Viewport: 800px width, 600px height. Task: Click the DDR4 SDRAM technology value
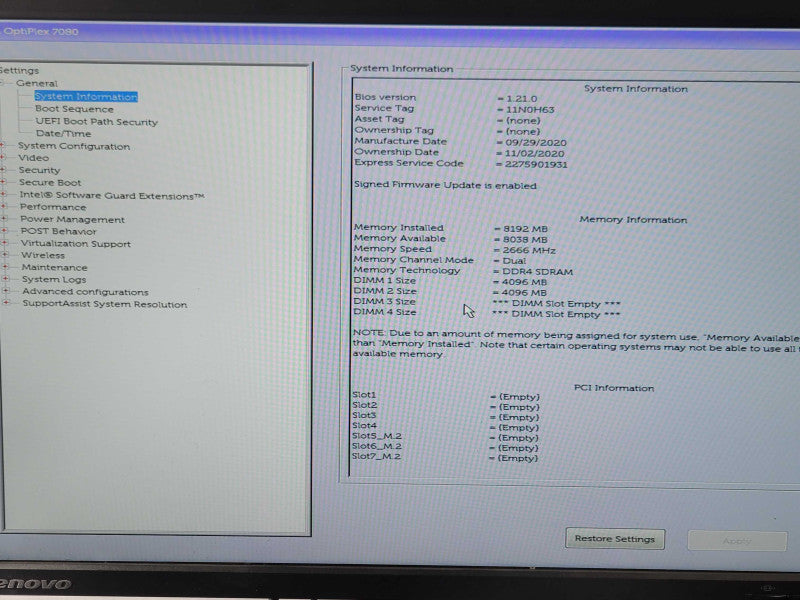[x=537, y=272]
